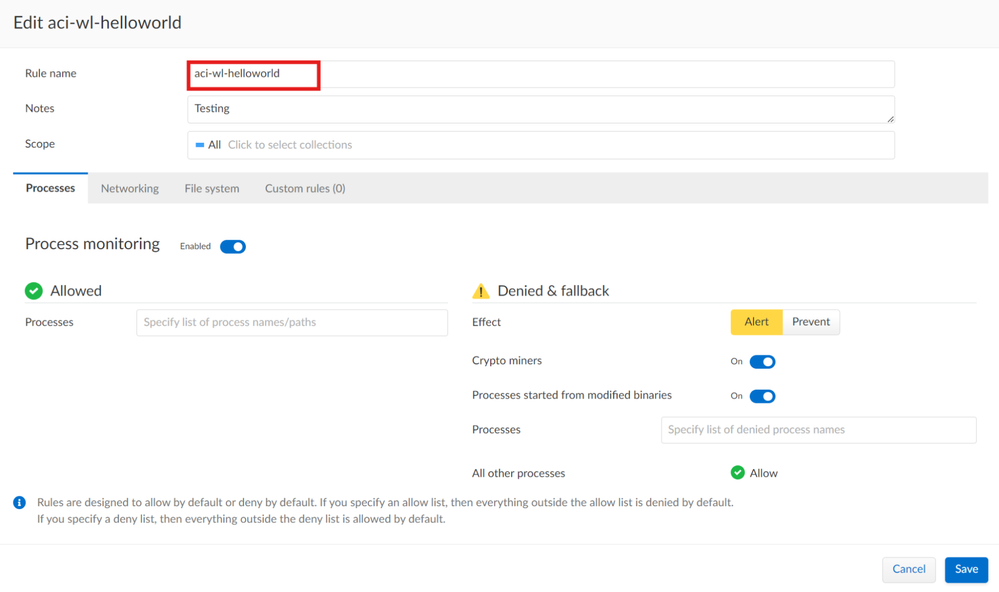Set Effect to Prevent
999x592 pixels.
click(810, 322)
